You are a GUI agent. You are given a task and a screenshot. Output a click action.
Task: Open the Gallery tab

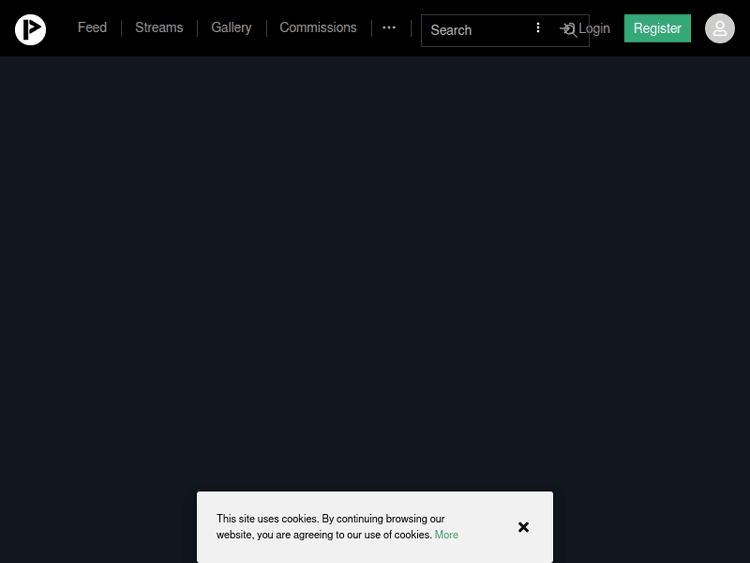coord(231,28)
